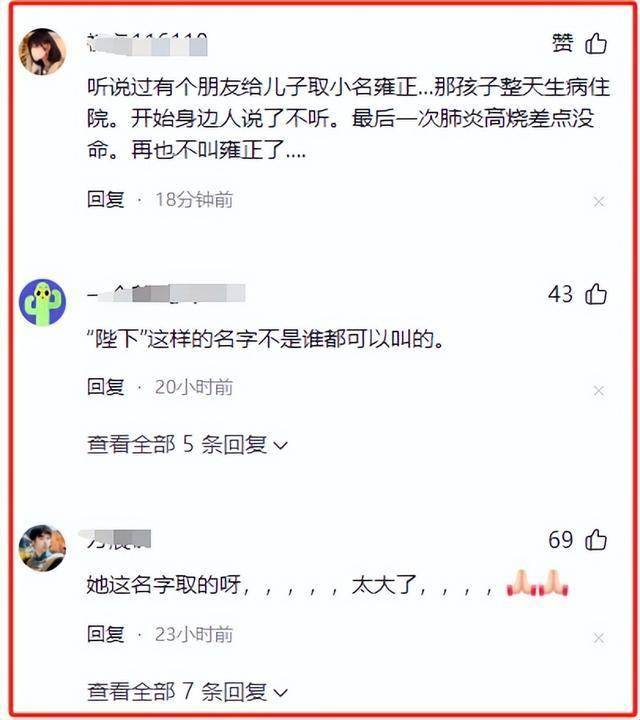Viewport: 640px width, 720px height.
Task: Like the 雍正 comment via thumbs-up icon
Action: 596,44
